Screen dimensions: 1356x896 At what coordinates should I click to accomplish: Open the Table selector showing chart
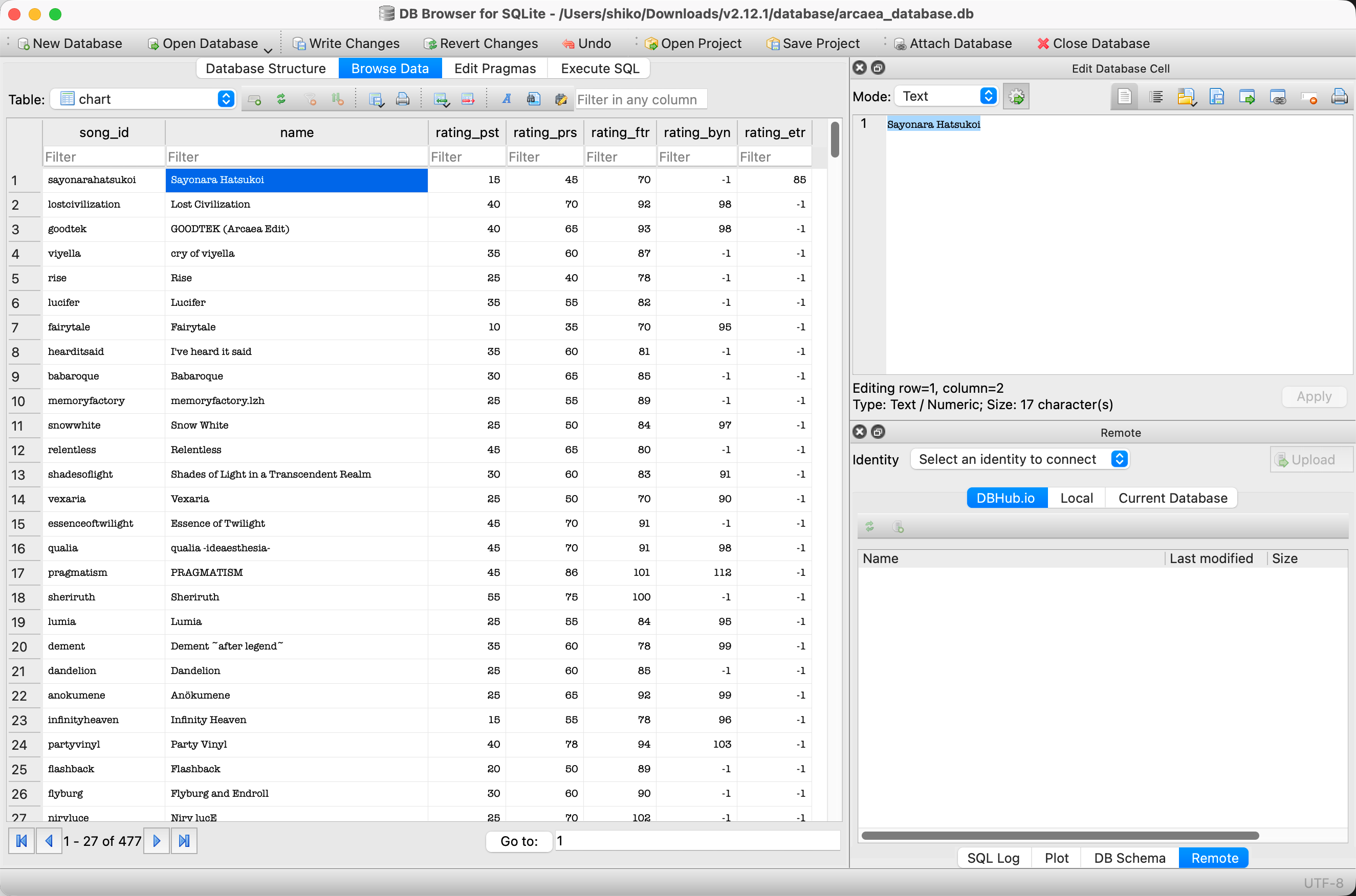[x=143, y=99]
